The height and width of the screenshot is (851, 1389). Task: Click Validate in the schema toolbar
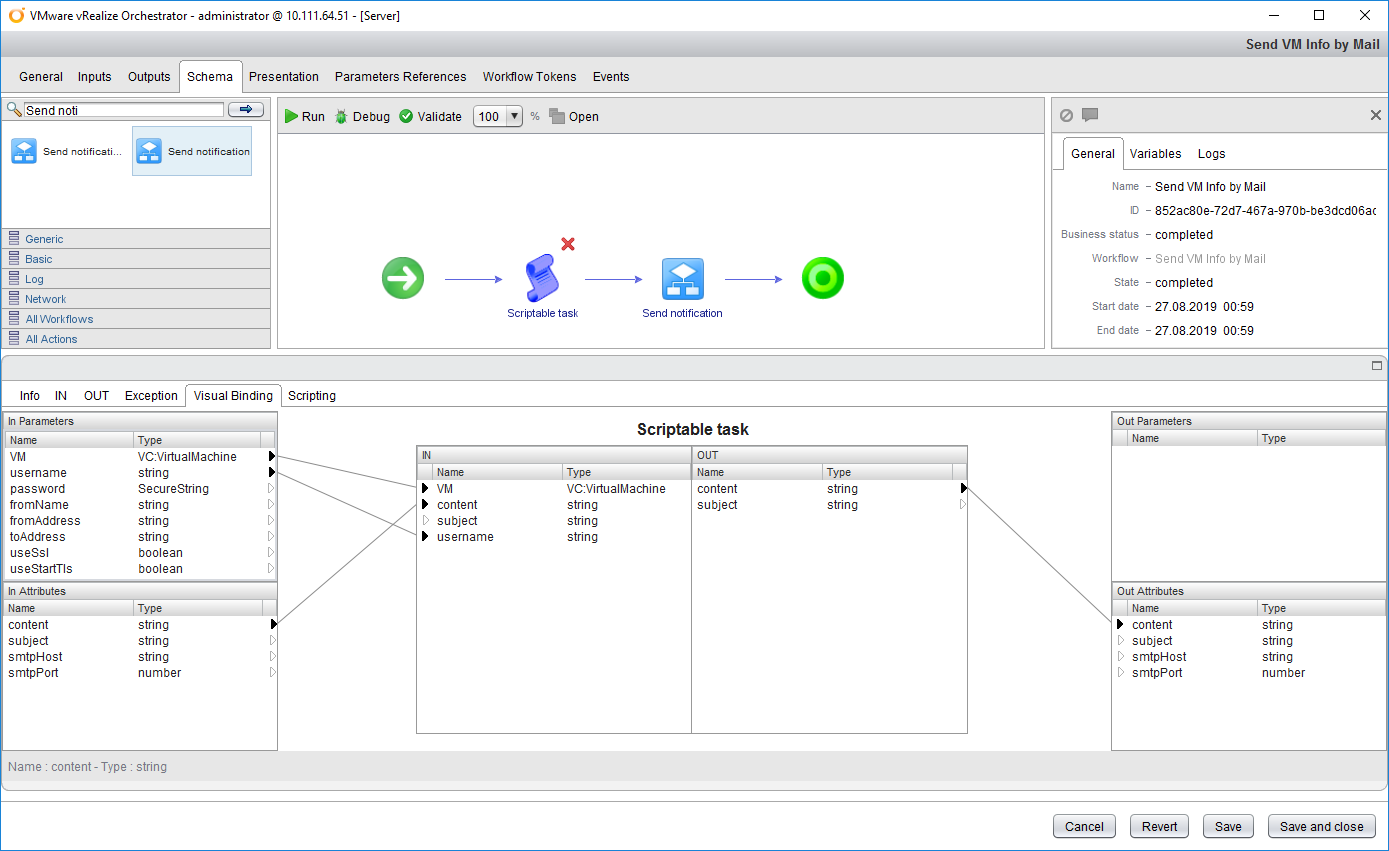tap(430, 117)
